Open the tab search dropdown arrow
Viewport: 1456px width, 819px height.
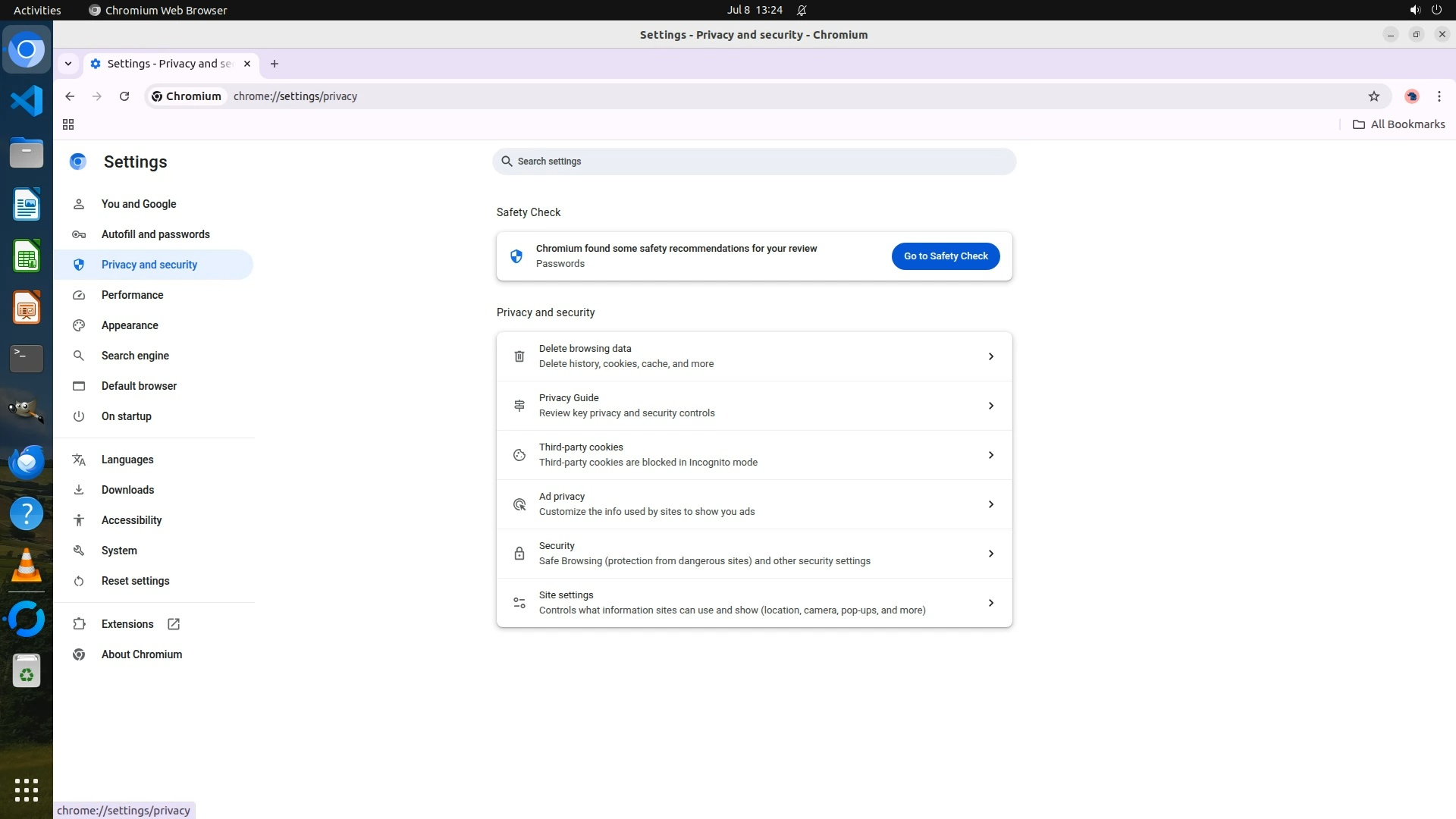pos(68,64)
